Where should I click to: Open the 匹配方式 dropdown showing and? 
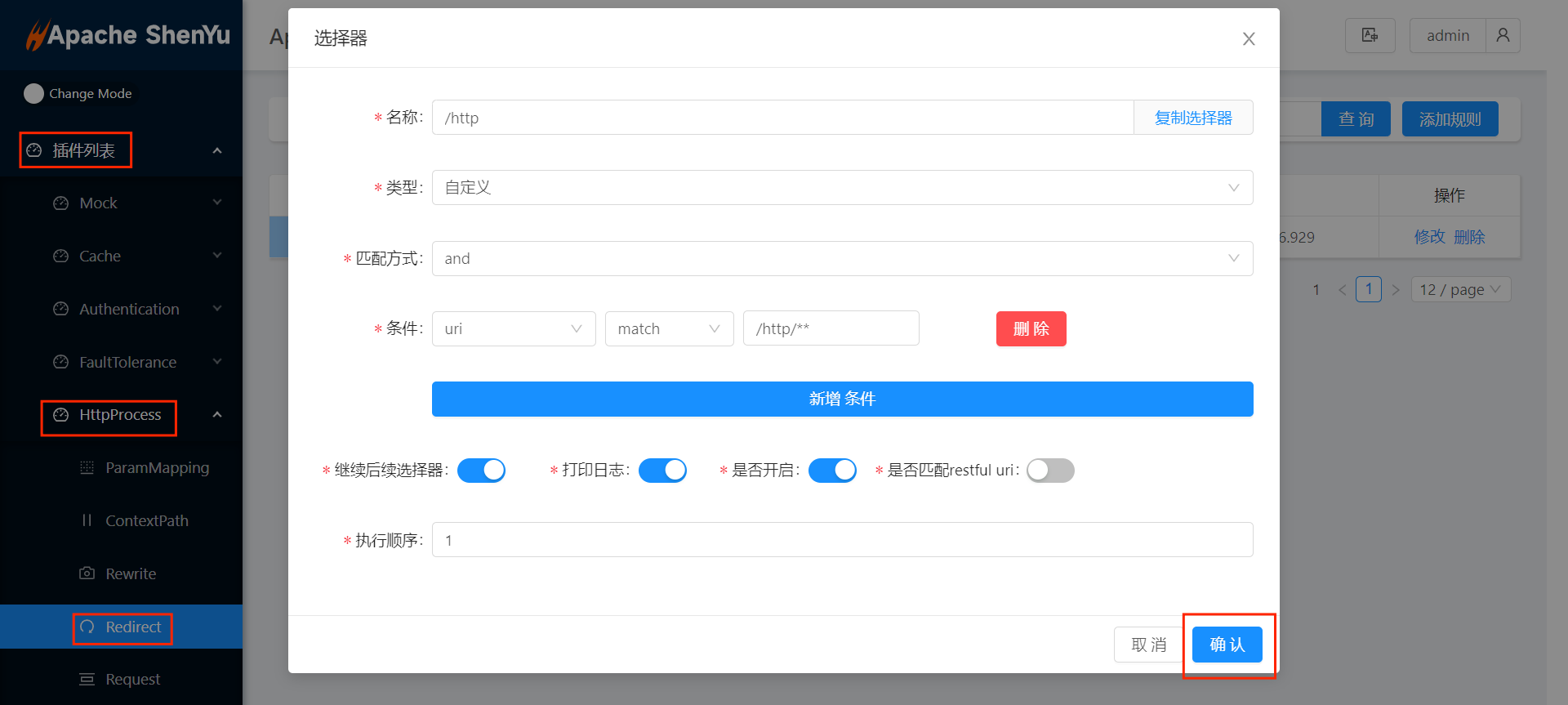(x=841, y=259)
